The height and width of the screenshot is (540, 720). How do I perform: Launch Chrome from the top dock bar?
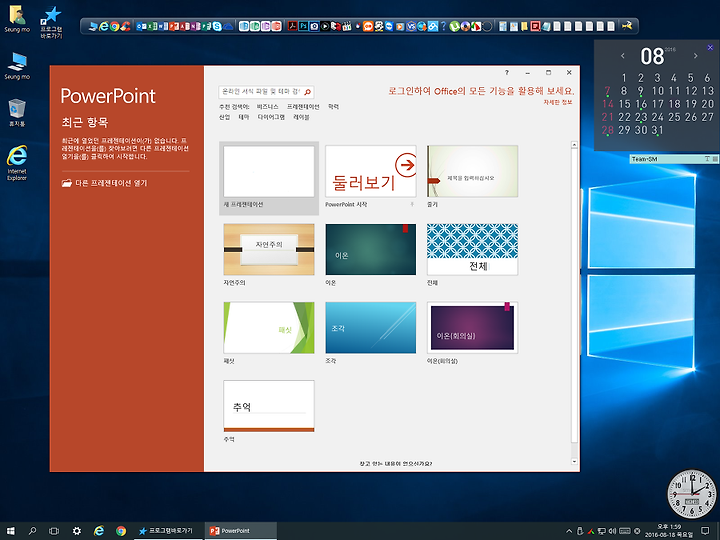click(114, 27)
